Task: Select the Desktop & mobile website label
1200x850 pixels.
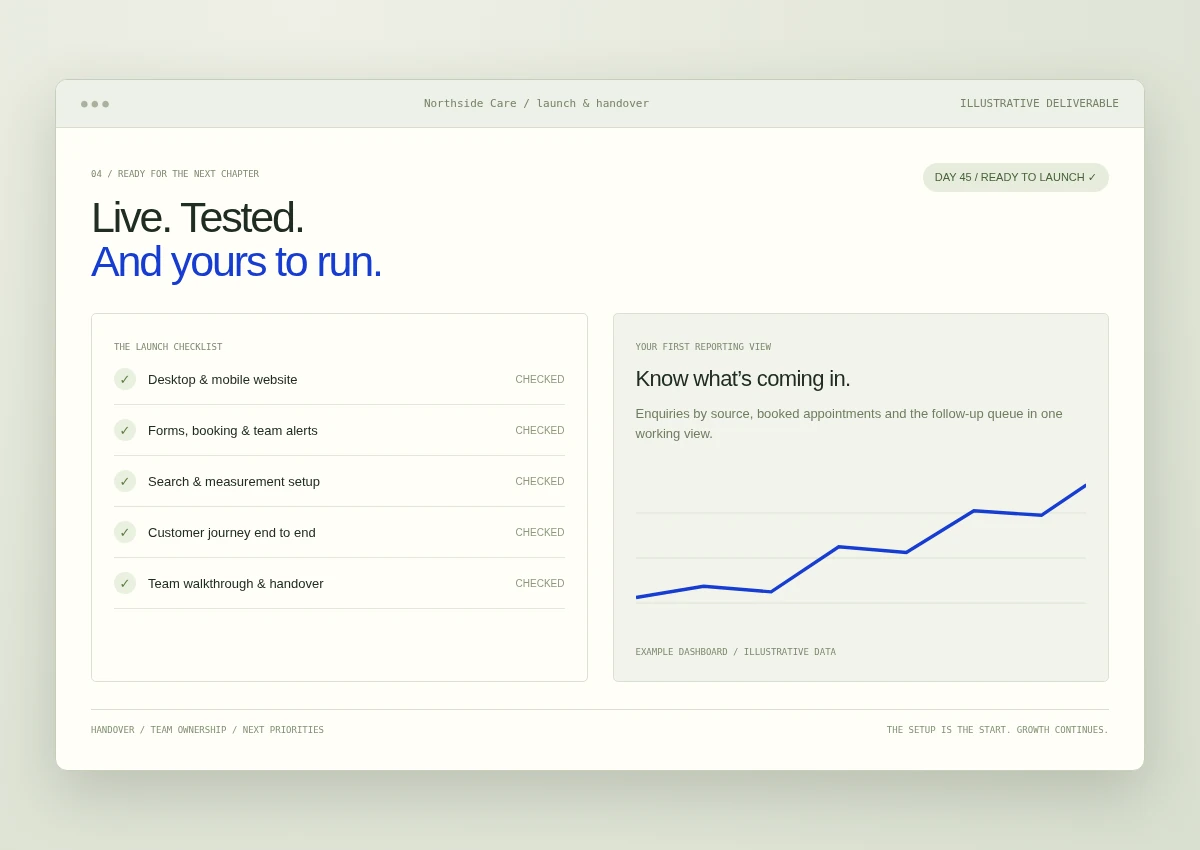Action: click(x=223, y=379)
